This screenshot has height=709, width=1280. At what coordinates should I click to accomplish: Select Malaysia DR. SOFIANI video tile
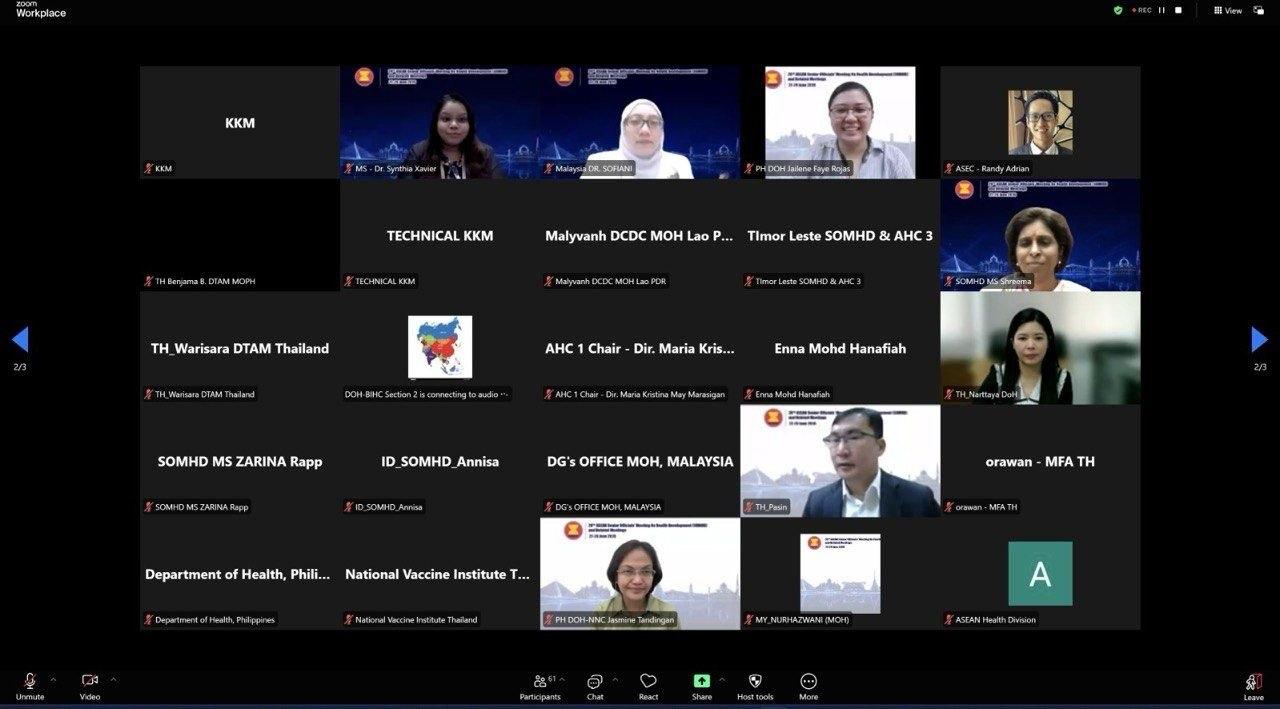coord(640,122)
